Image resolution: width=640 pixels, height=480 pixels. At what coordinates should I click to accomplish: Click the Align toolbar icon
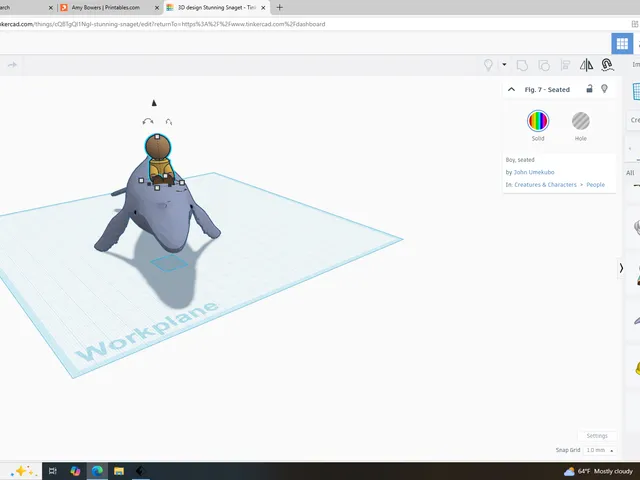point(565,65)
